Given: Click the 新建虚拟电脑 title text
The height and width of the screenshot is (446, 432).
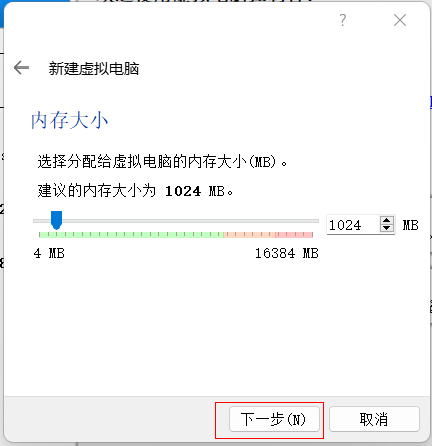Looking at the screenshot, I should click(94, 68).
